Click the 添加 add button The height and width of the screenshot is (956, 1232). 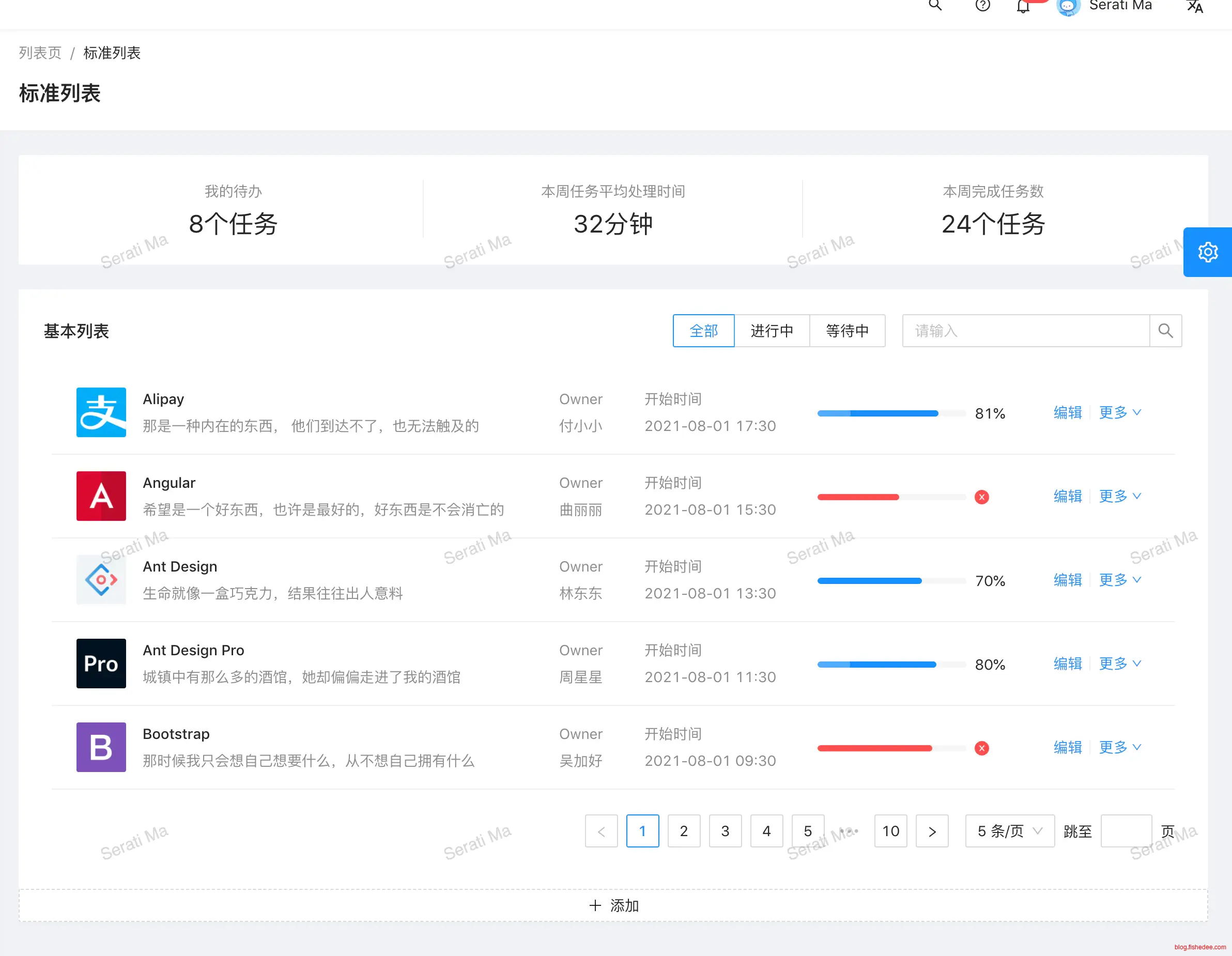click(x=613, y=906)
